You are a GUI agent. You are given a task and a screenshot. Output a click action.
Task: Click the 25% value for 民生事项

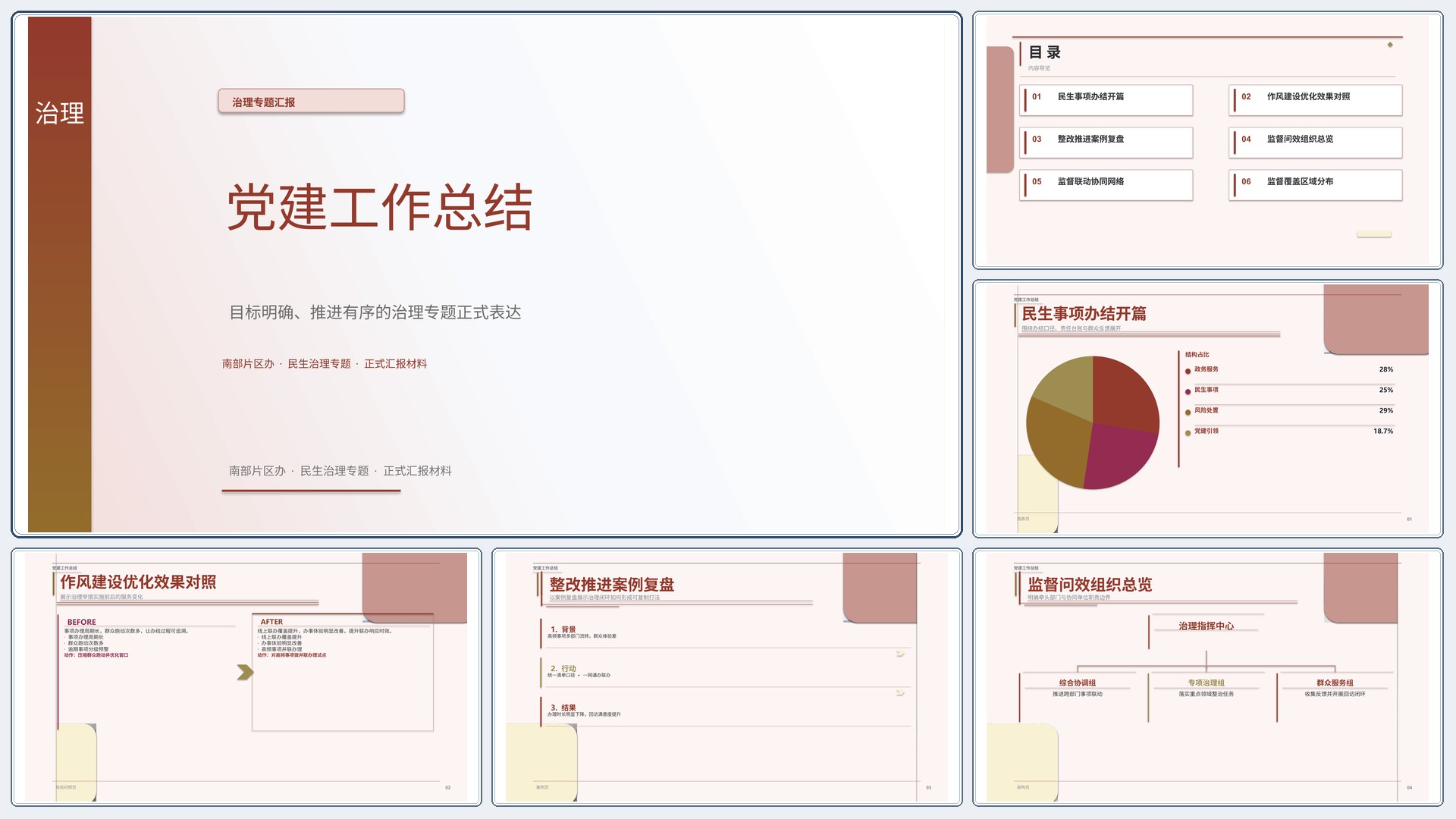pyautogui.click(x=1386, y=390)
